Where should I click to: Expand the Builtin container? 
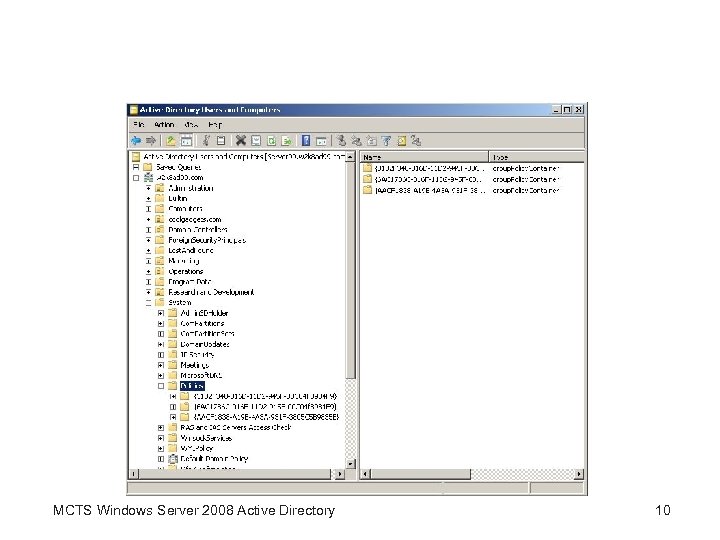click(148, 199)
